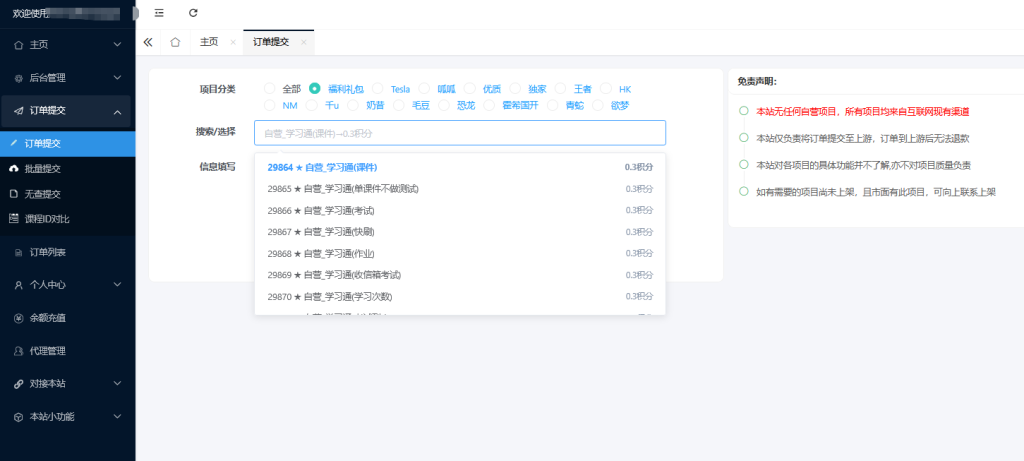Viewport: 1024px width, 461px height.
Task: Select the 优质 category radio
Action: [x=470, y=88]
